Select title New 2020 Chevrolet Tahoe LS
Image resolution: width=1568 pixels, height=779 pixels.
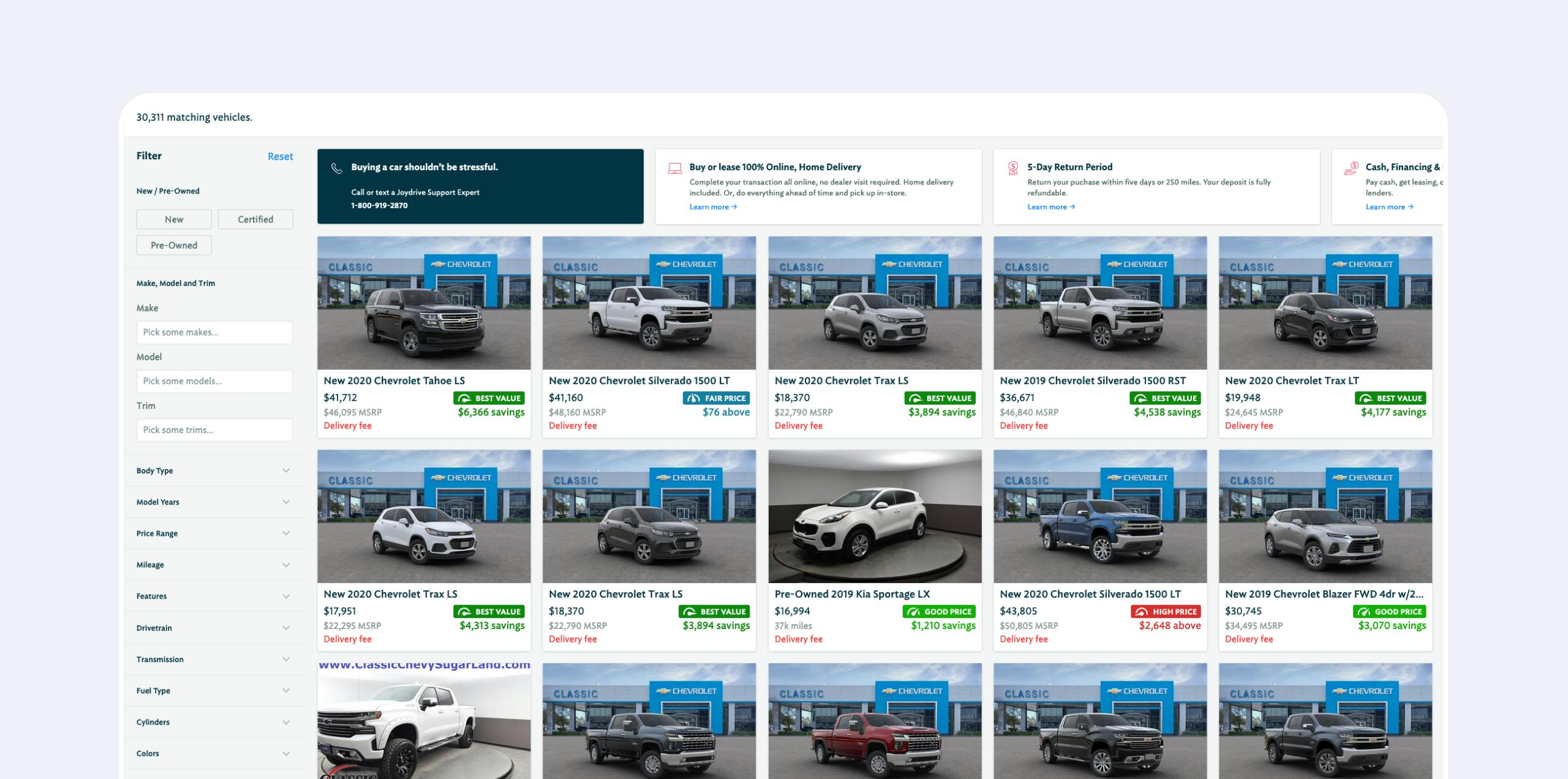394,380
